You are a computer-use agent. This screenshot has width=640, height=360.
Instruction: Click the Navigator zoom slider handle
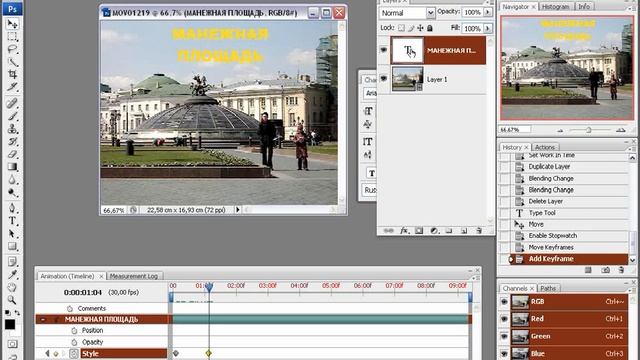589,130
